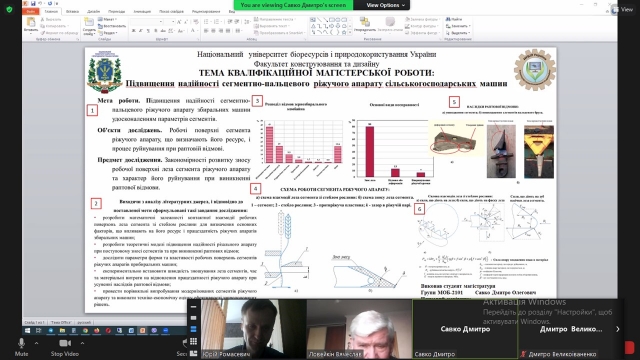Open Заливка фигуры shape fill
This screenshot has height=360, width=640.
pyautogui.click(x=422, y=19)
